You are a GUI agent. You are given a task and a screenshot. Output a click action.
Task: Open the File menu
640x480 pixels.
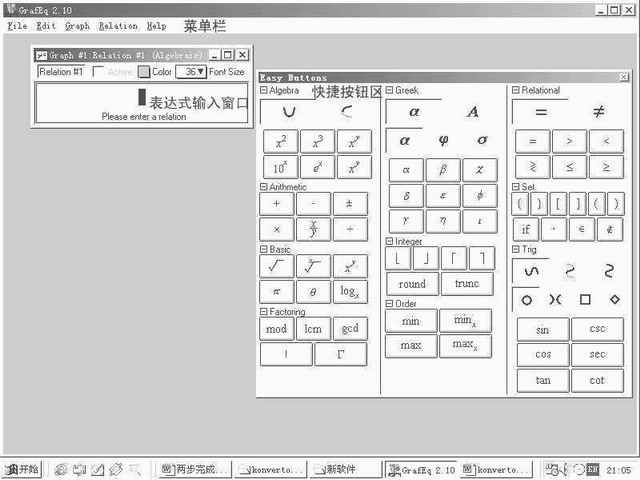[17, 26]
